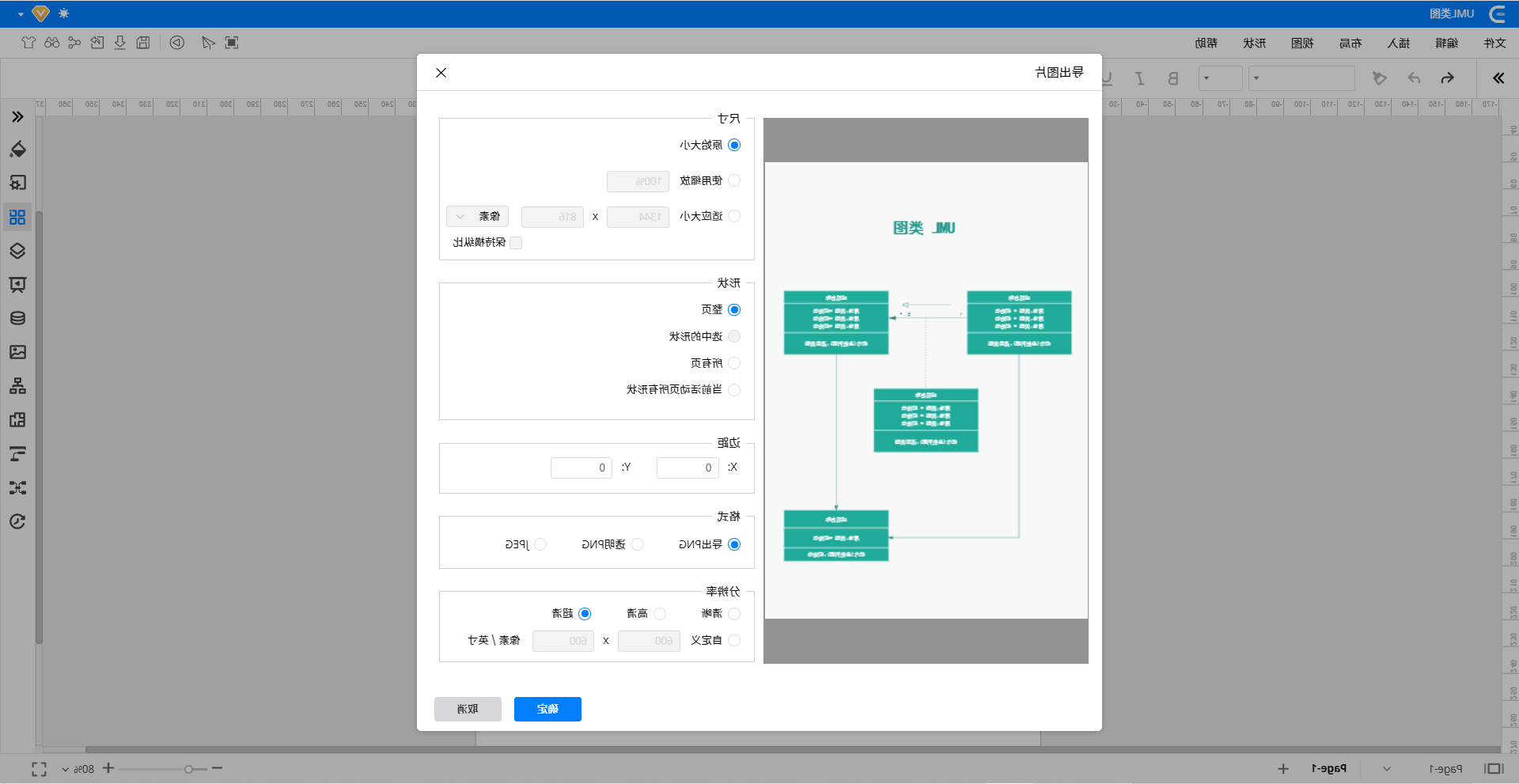Image resolution: width=1519 pixels, height=784 pixels.
Task: Open the 像素 unit dropdown
Action: point(478,216)
